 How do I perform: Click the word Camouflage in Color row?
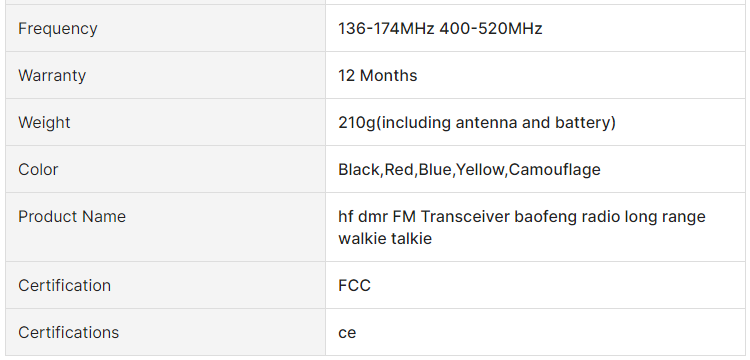tap(555, 170)
